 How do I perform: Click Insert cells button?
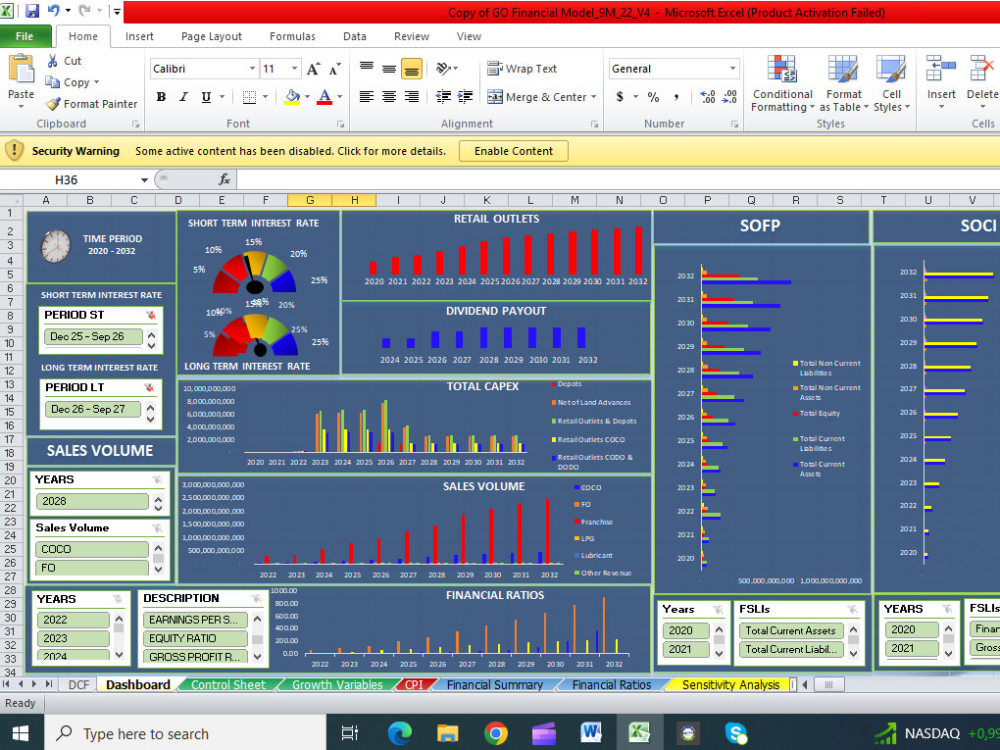941,84
